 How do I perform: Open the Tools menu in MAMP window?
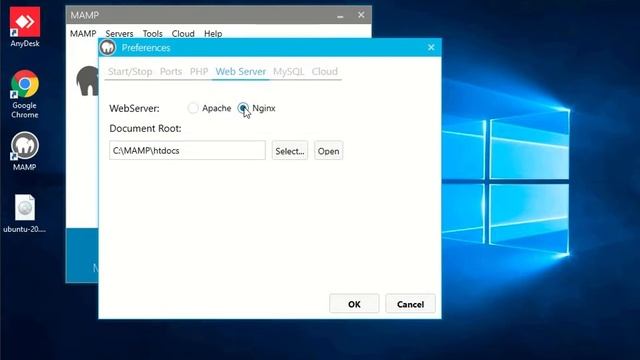click(x=152, y=33)
